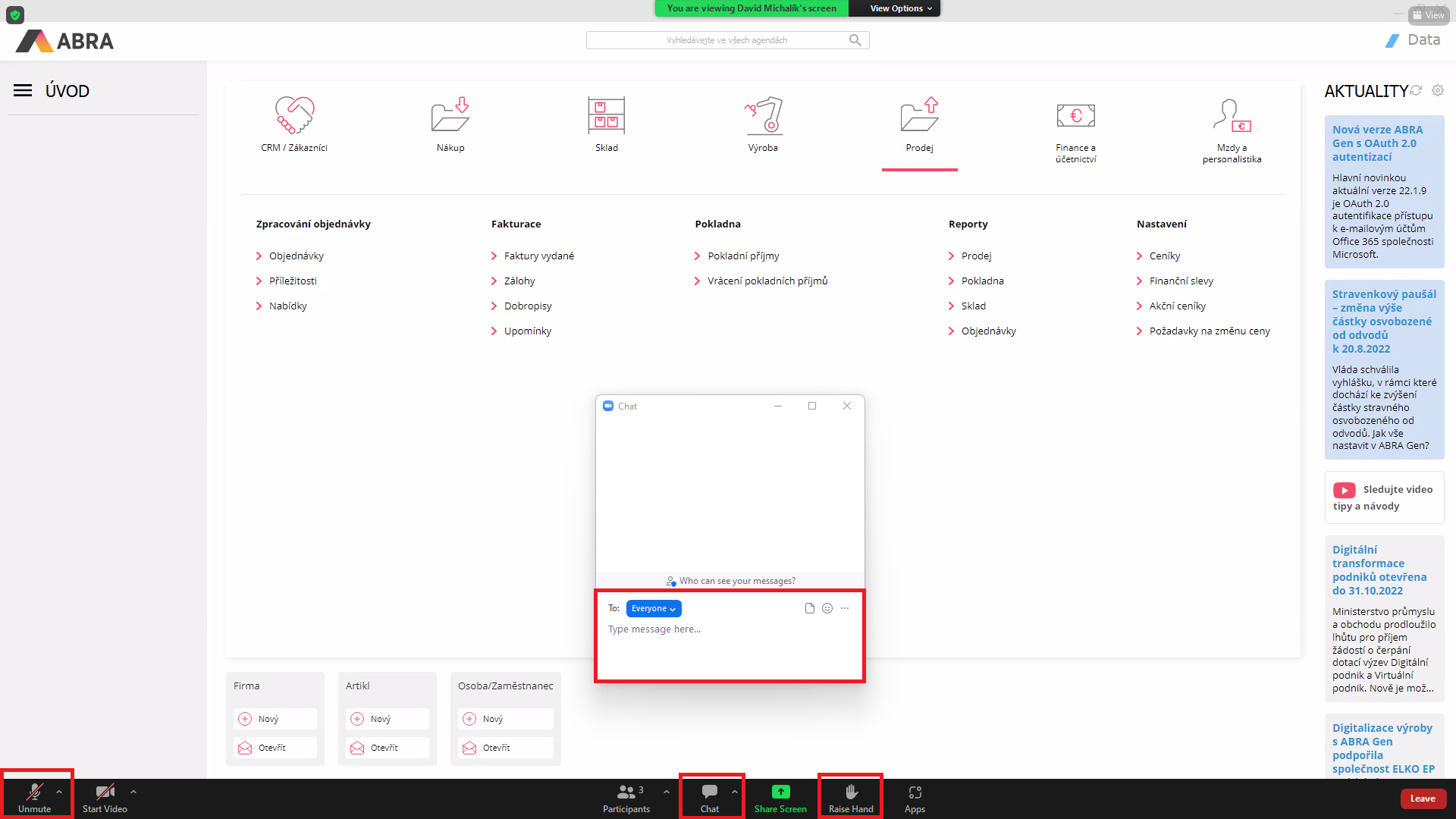Viewport: 1456px width, 819px height.
Task: Expand audio options arrow next to Unmute
Action: tap(59, 791)
